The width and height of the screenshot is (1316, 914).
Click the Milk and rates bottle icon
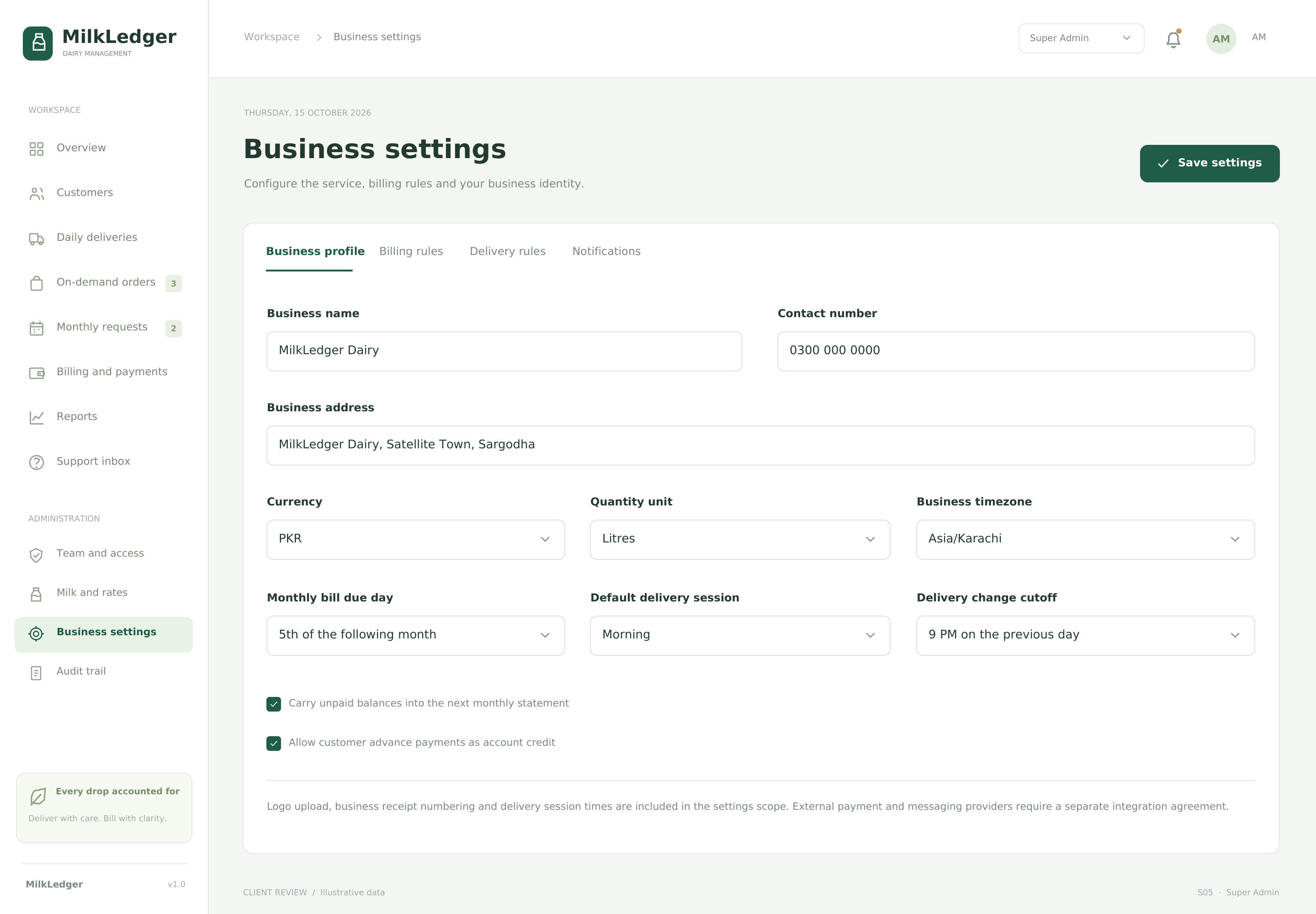pyautogui.click(x=36, y=595)
